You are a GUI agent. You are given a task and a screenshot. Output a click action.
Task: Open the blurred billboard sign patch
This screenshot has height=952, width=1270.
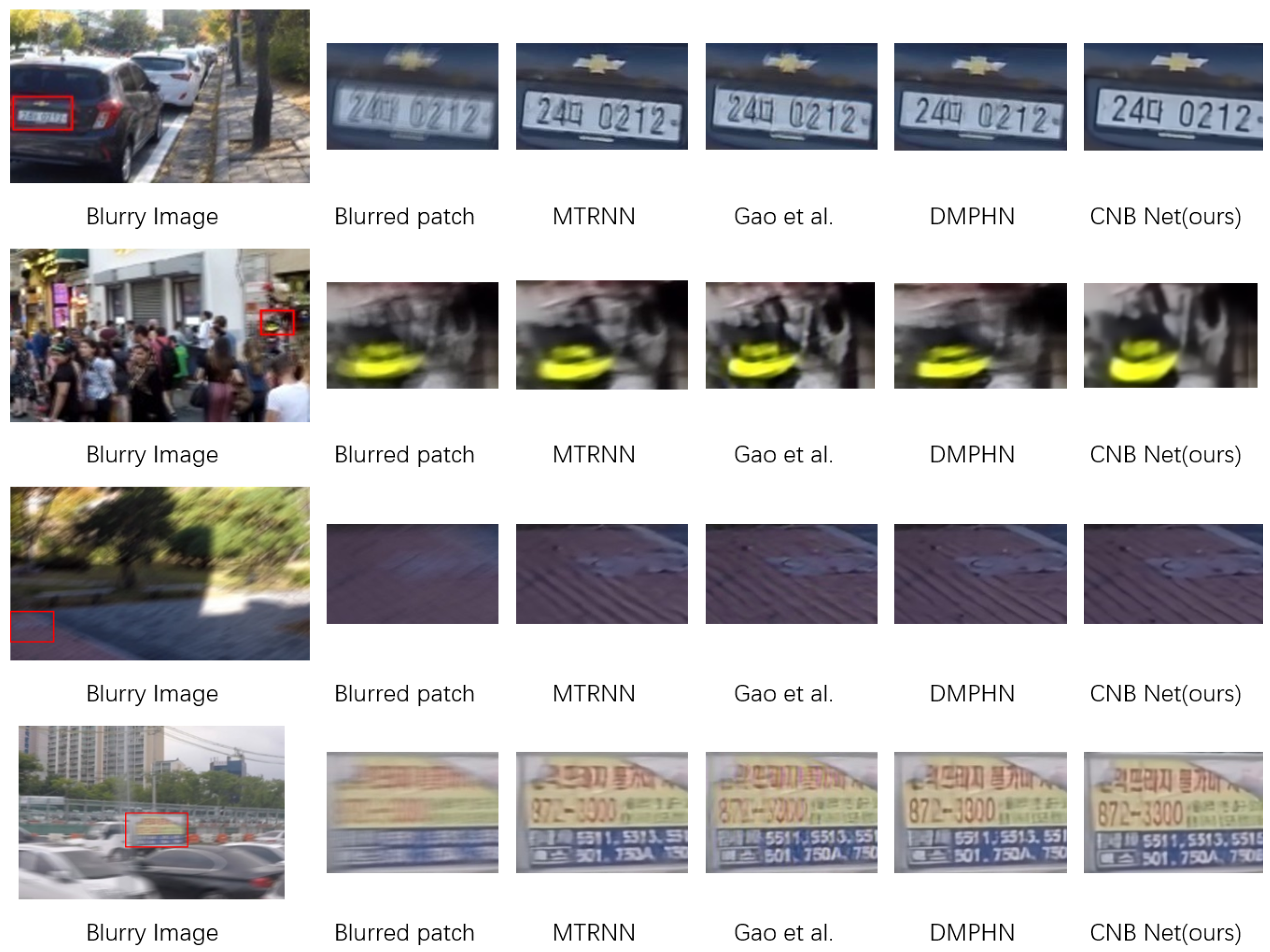coord(412,813)
